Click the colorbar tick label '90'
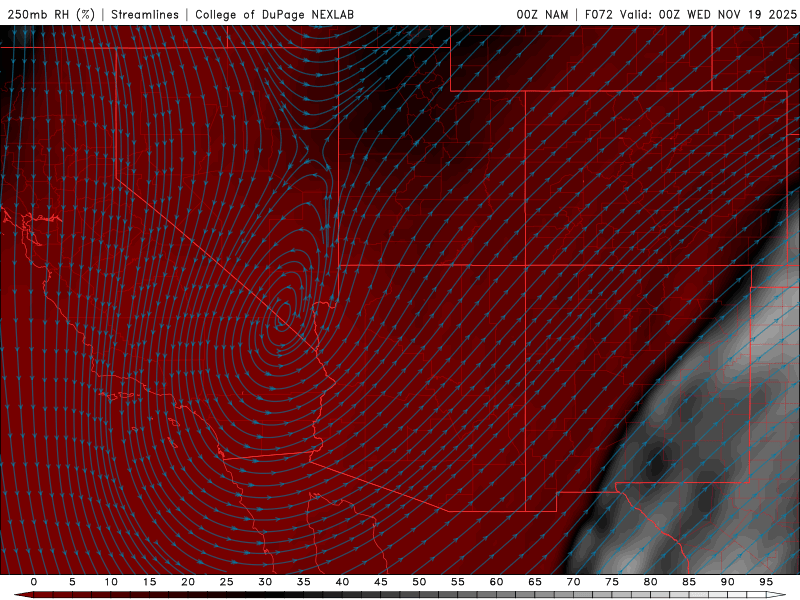800x600 pixels. 728,582
